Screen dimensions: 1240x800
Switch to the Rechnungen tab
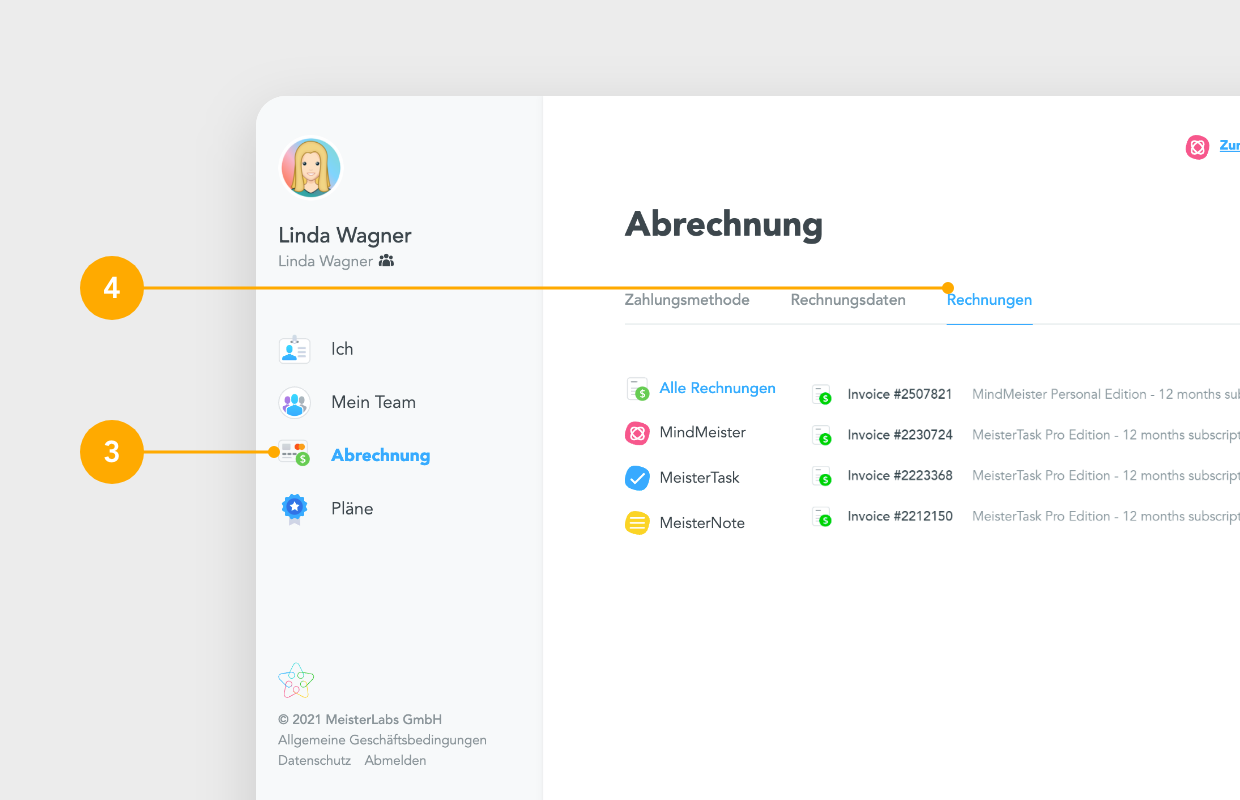[989, 300]
